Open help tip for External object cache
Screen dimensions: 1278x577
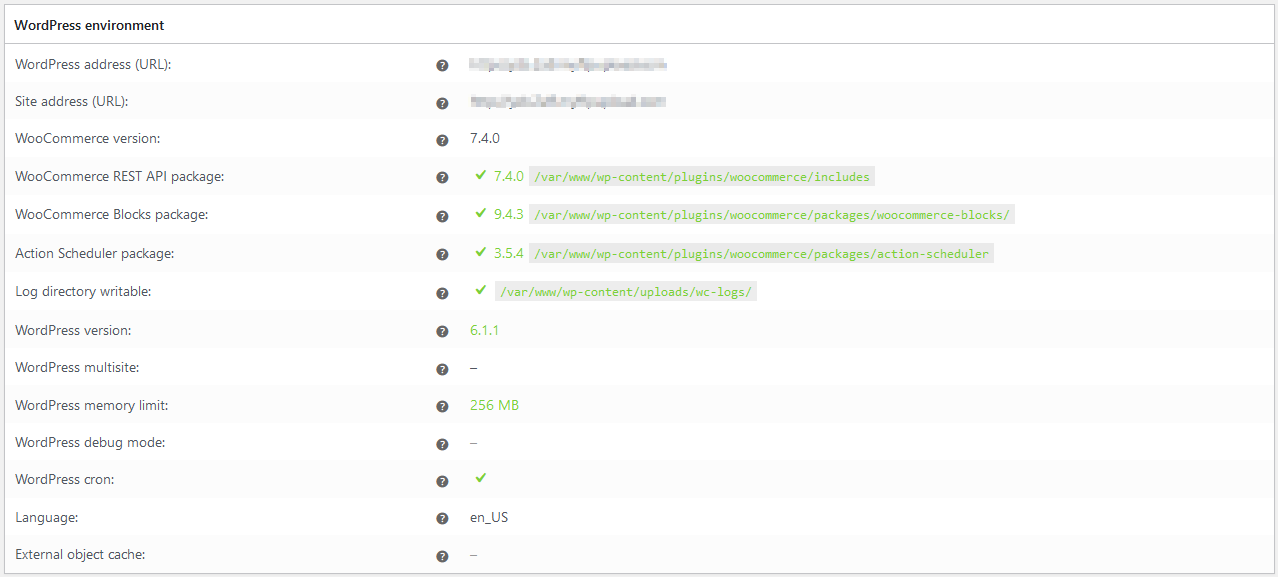442,556
